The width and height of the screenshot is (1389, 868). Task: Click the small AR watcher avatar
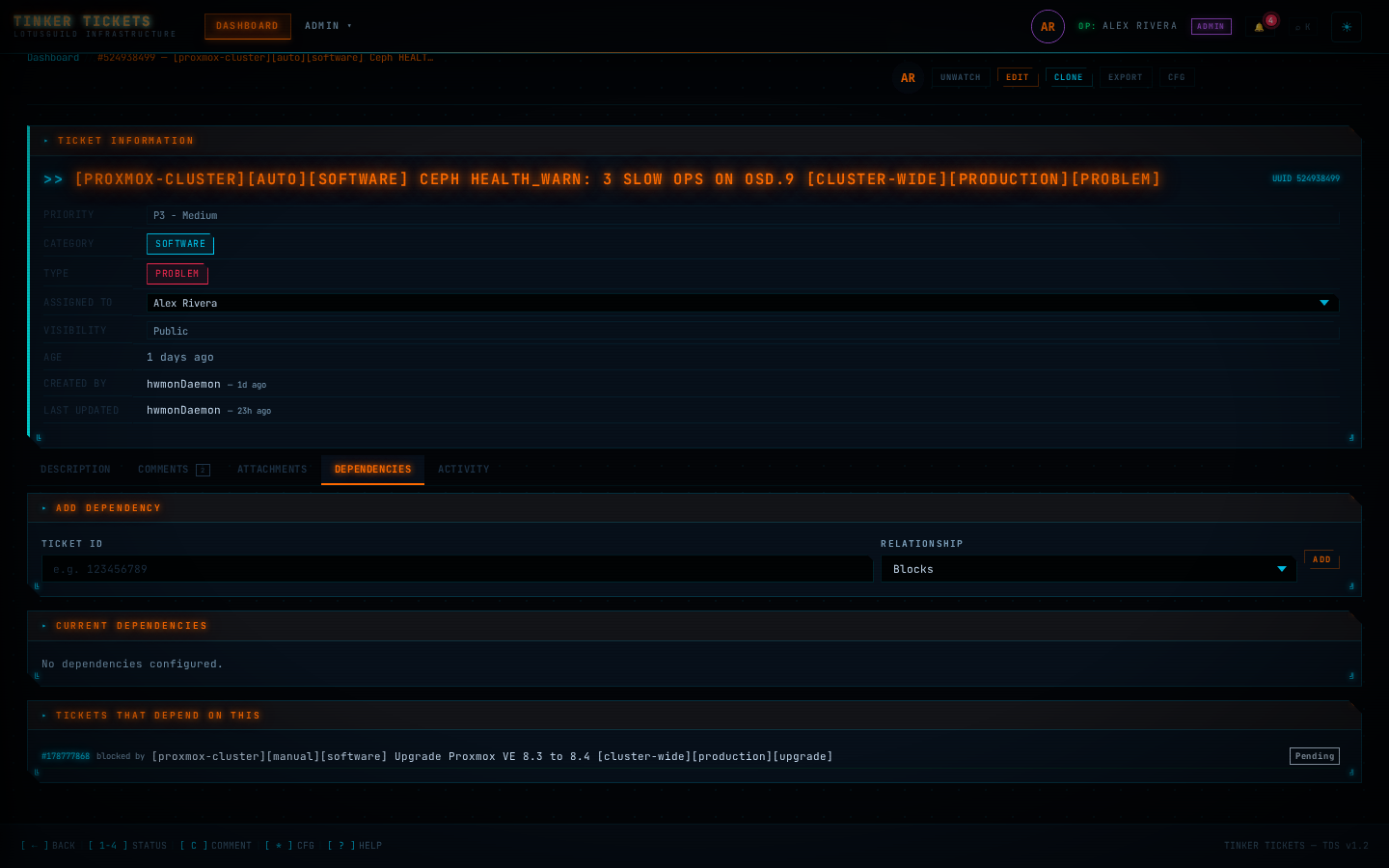coord(908,78)
